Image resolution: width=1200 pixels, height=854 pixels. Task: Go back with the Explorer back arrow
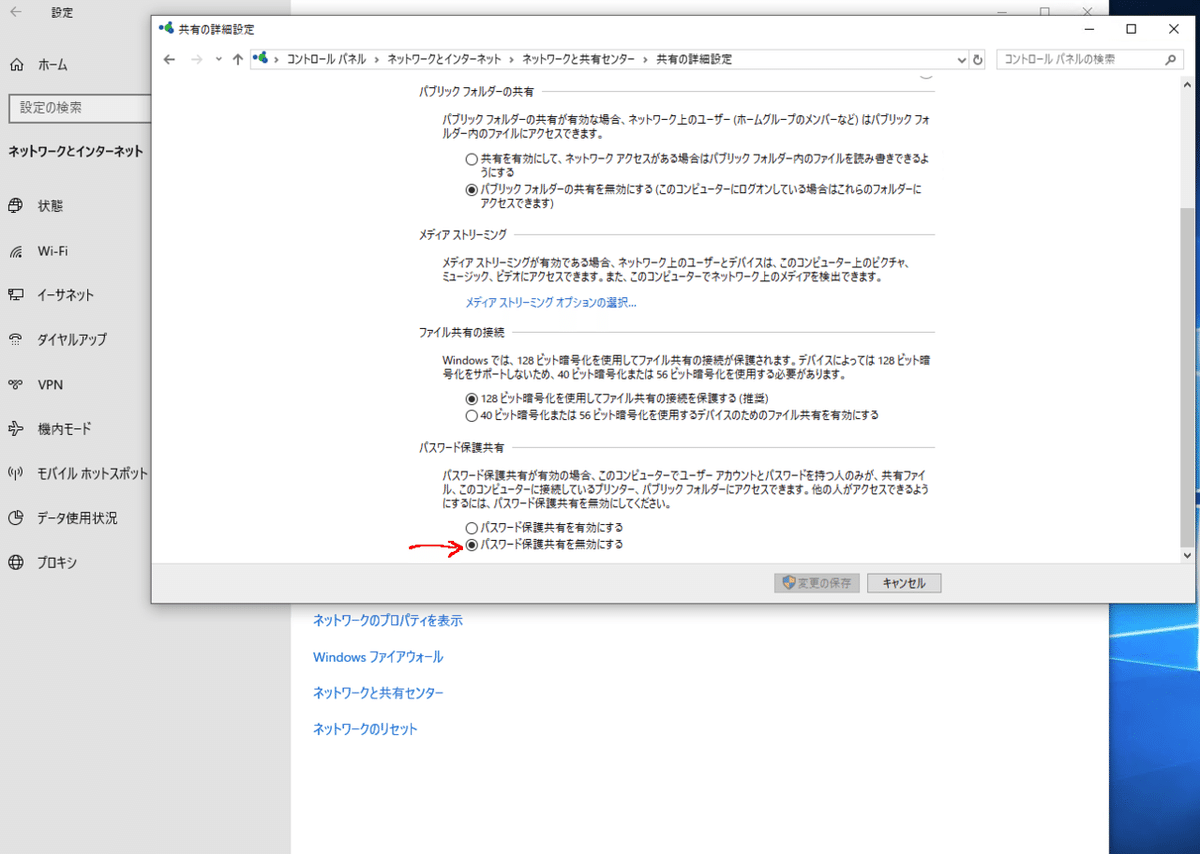pyautogui.click(x=169, y=59)
